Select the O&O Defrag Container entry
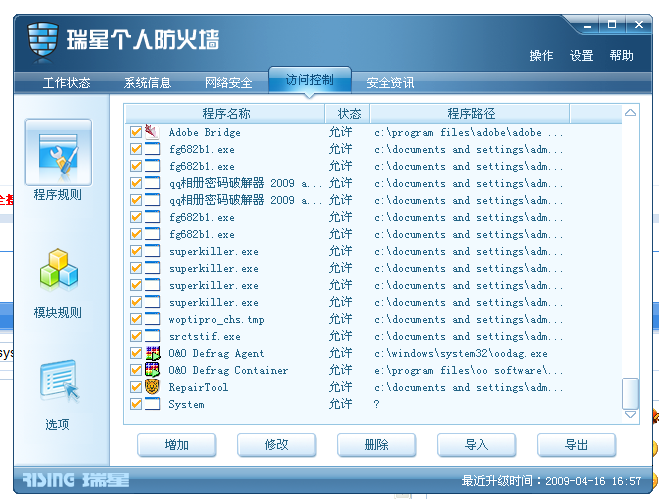659x499 pixels. coord(228,370)
